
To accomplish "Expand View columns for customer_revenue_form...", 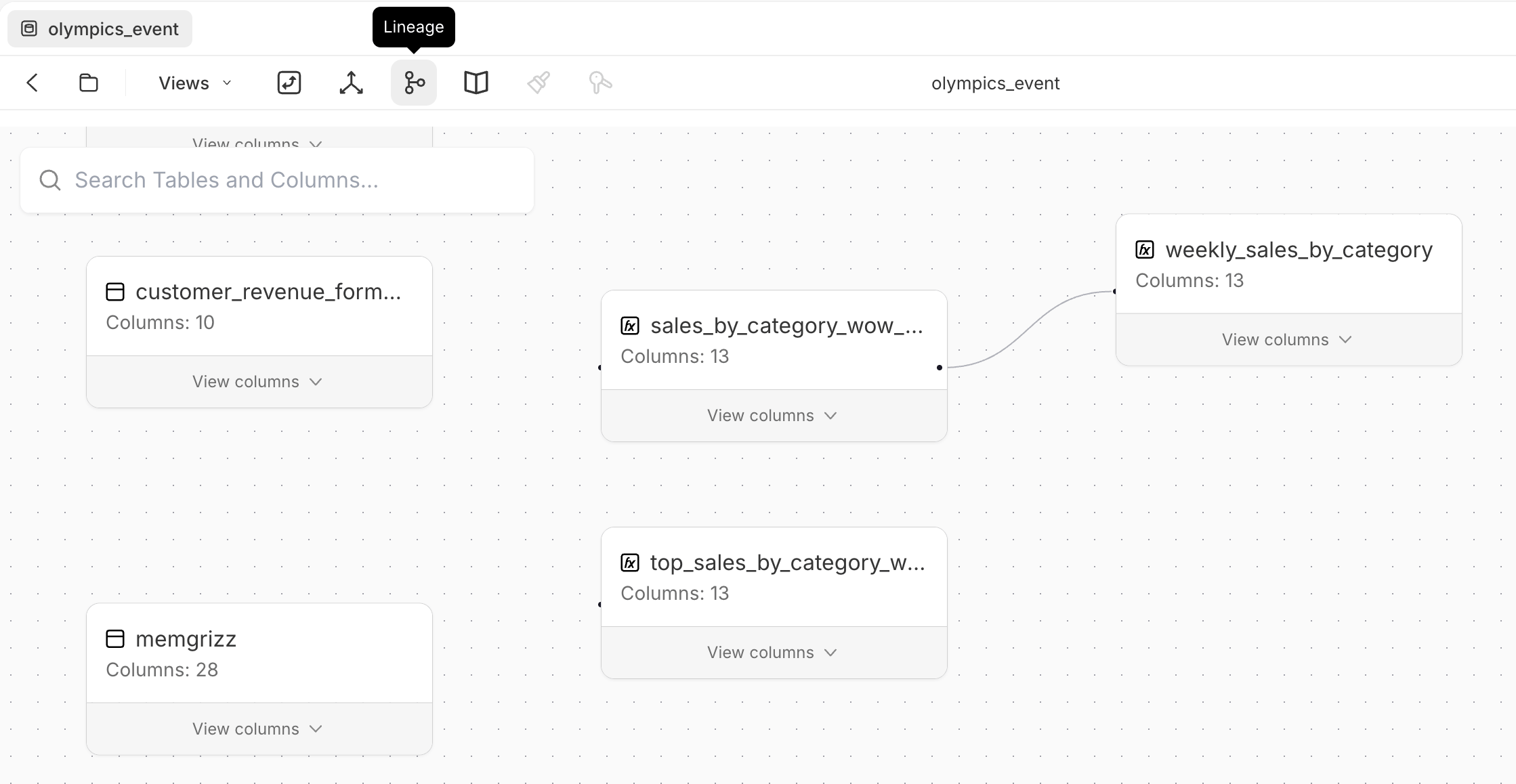I will pos(259,382).
